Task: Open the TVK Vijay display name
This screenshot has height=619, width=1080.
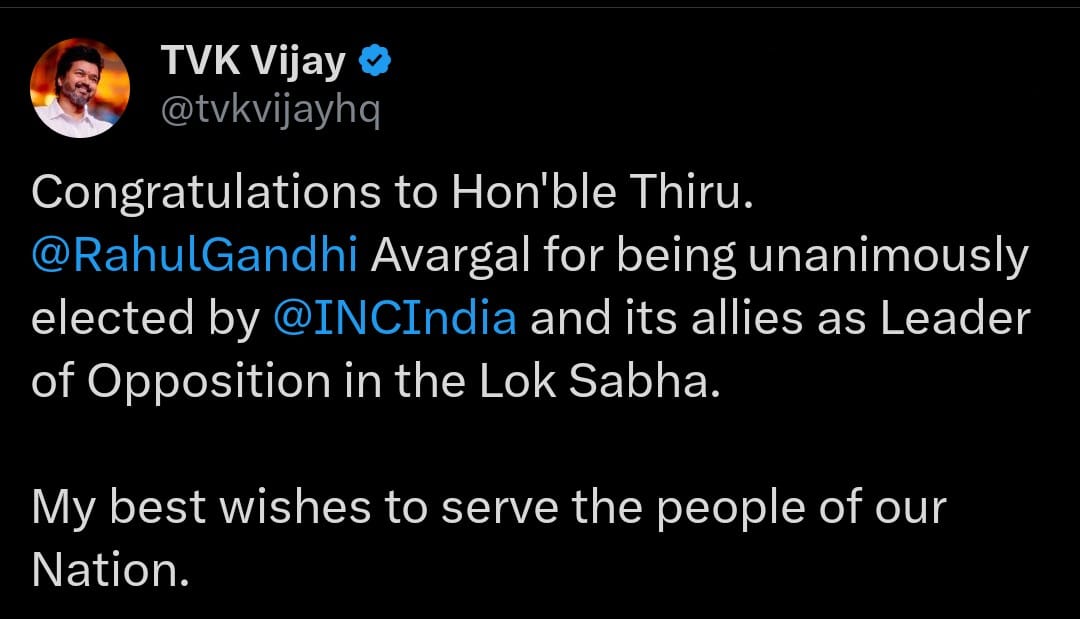Action: tap(253, 61)
